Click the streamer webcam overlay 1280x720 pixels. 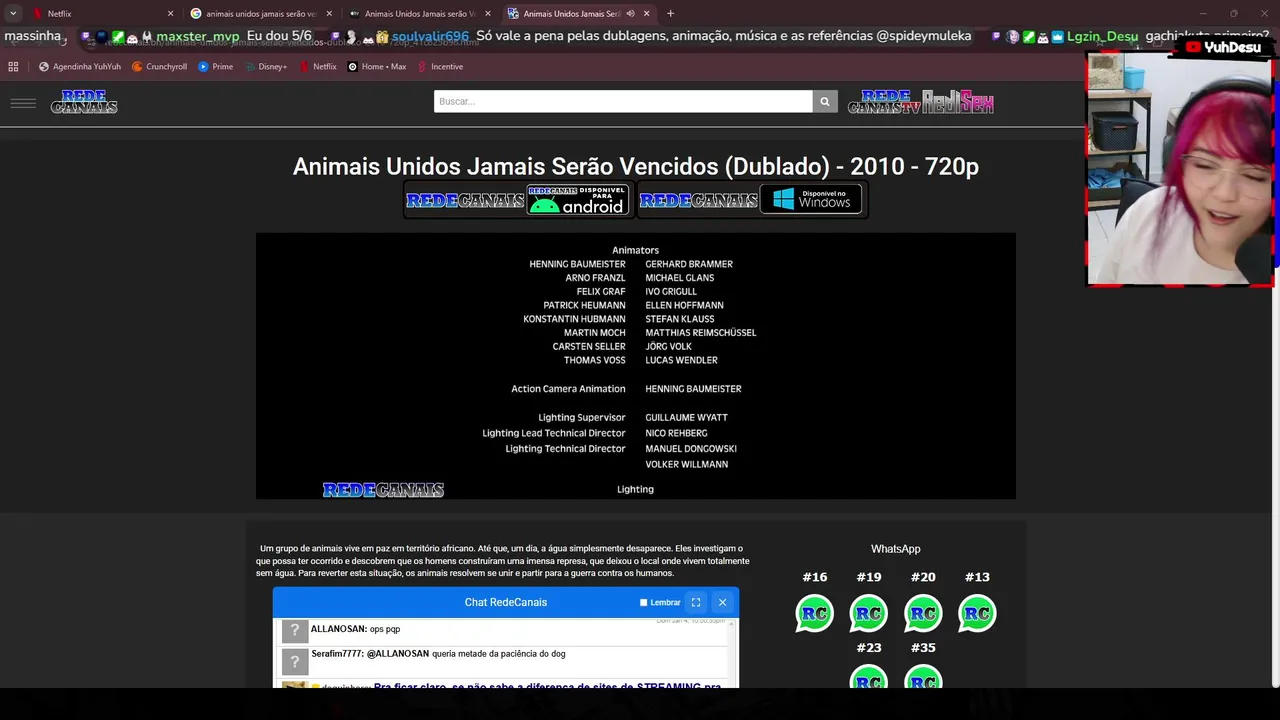click(1180, 169)
